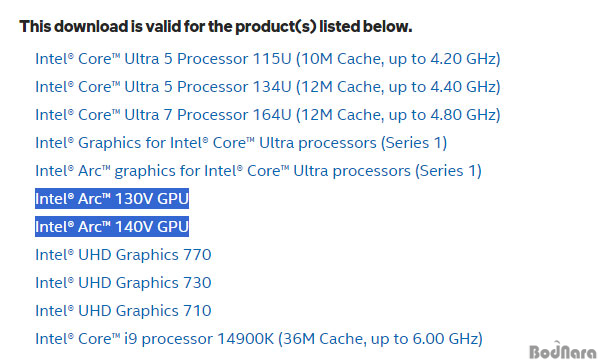Open Core Ultra 5 Processor 134U link

[267, 87]
